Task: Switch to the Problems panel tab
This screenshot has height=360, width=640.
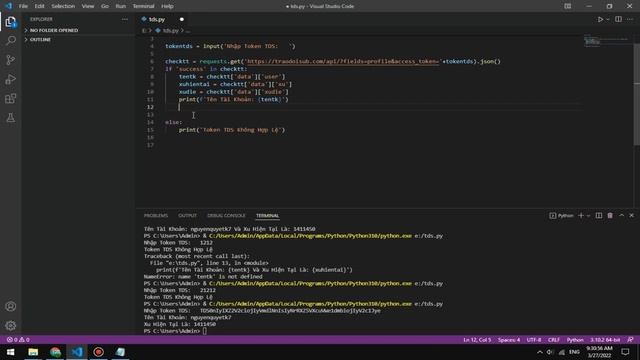Action: click(156, 216)
